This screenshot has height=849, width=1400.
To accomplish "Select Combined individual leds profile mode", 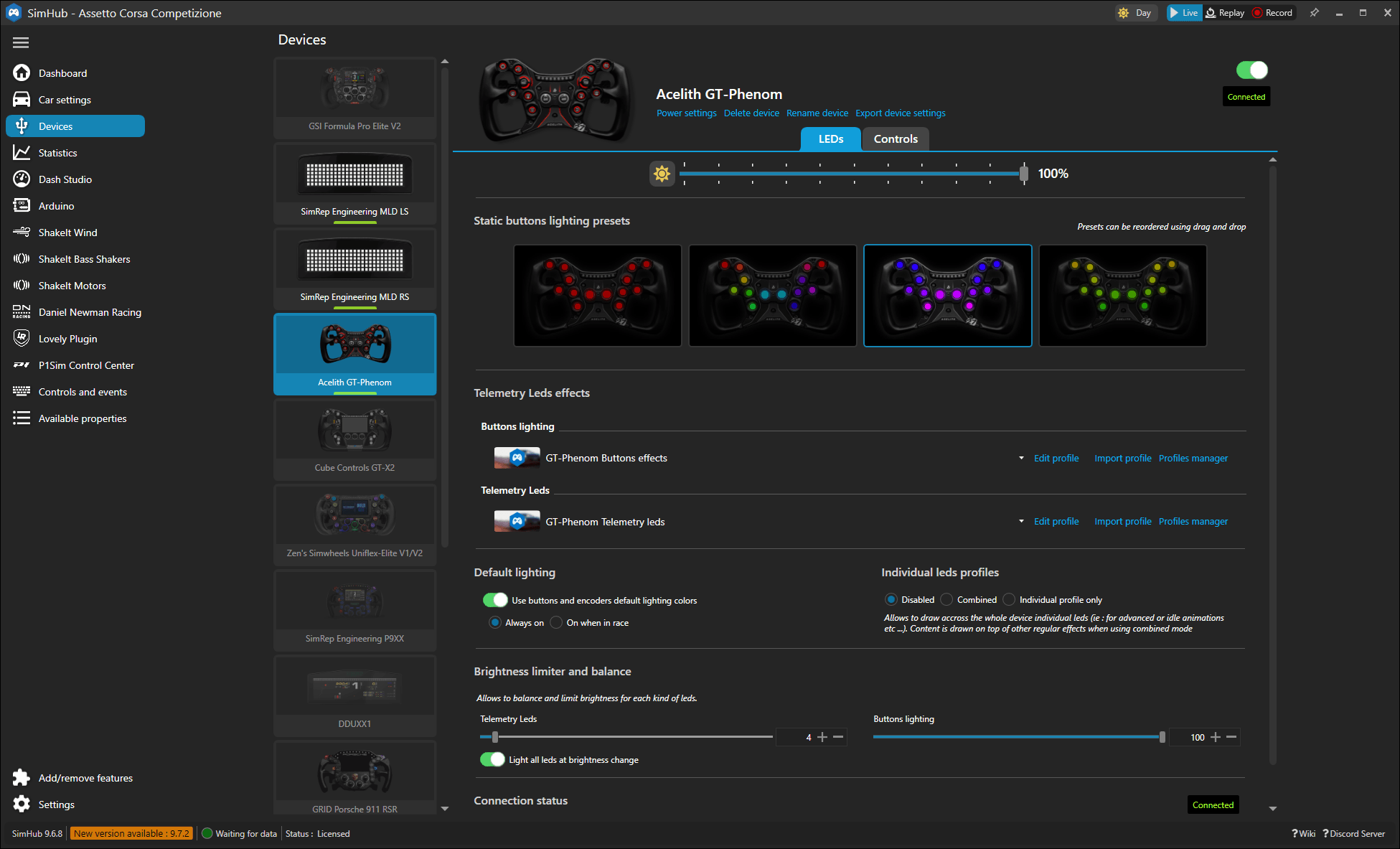I will tap(946, 600).
